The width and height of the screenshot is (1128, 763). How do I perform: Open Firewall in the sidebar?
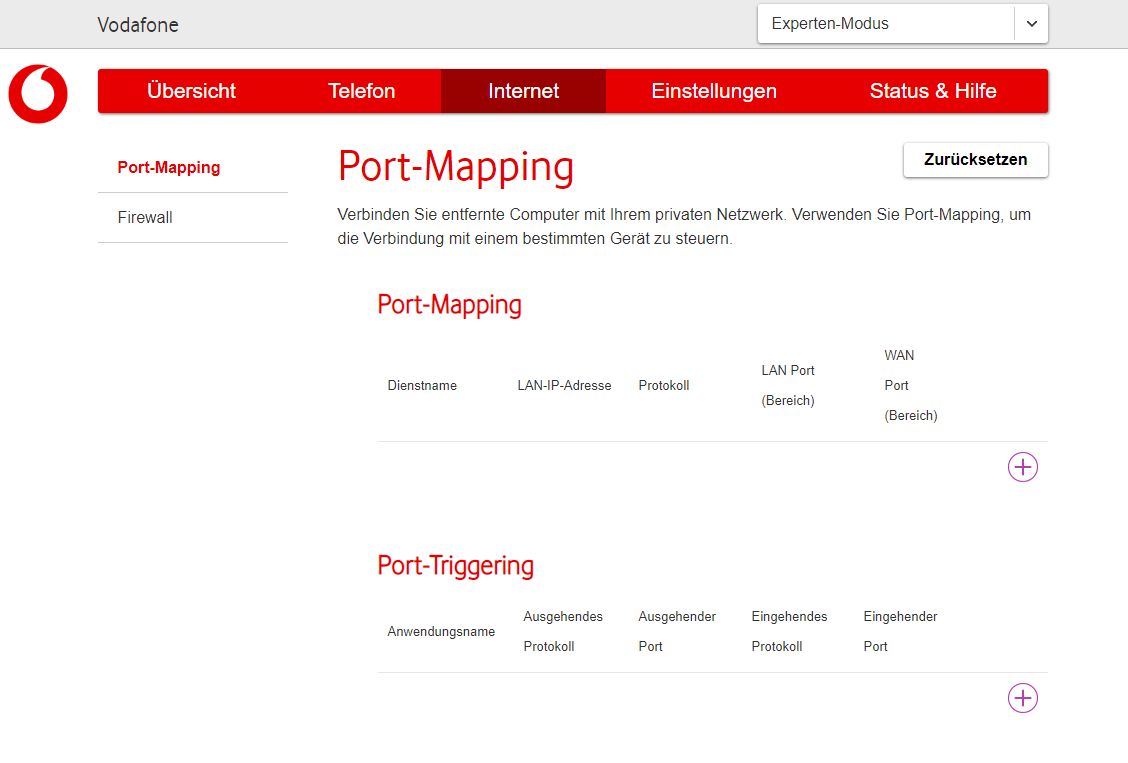click(x=145, y=217)
